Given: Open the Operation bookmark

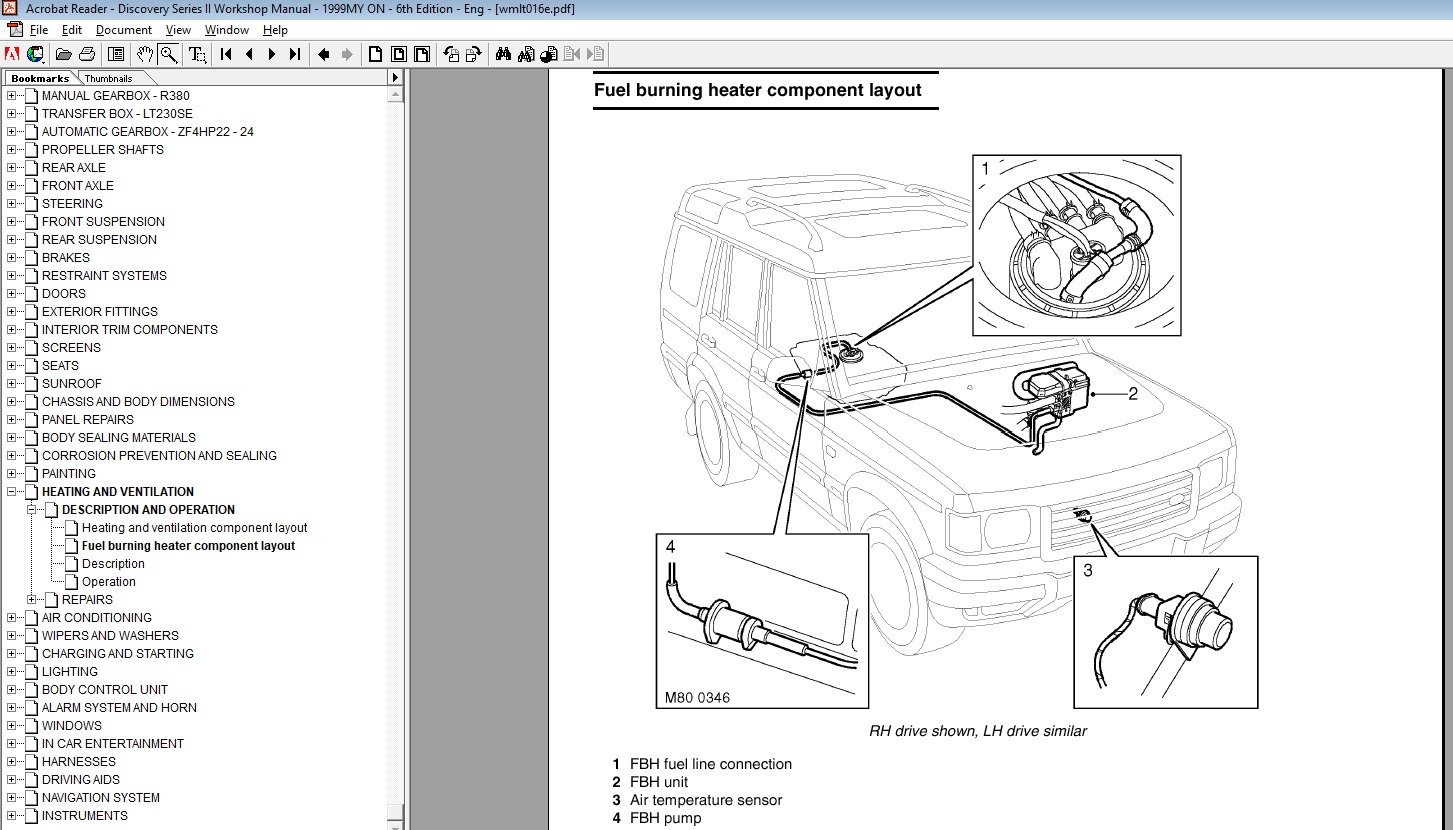Looking at the screenshot, I should point(108,582).
